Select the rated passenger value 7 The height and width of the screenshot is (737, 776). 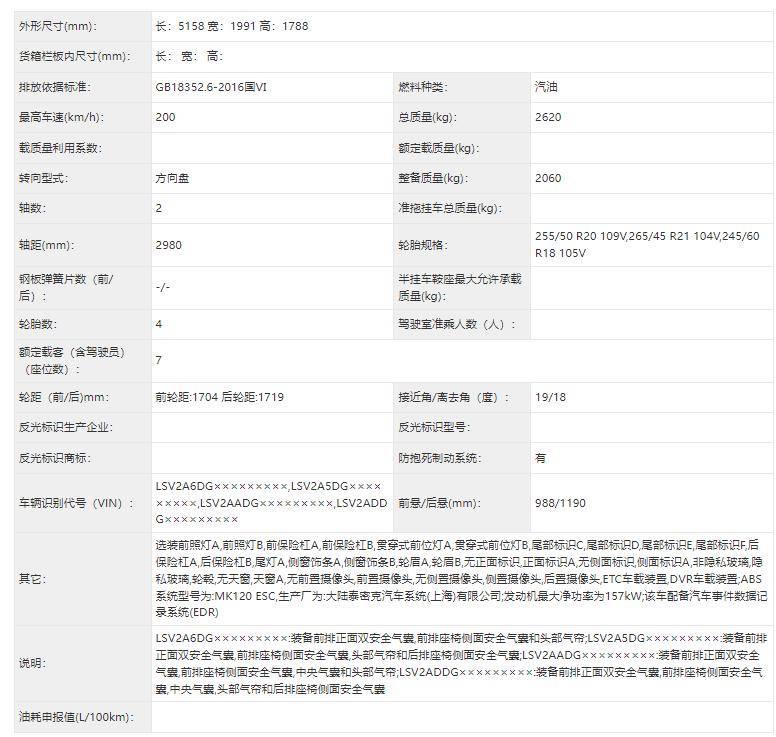[158, 360]
